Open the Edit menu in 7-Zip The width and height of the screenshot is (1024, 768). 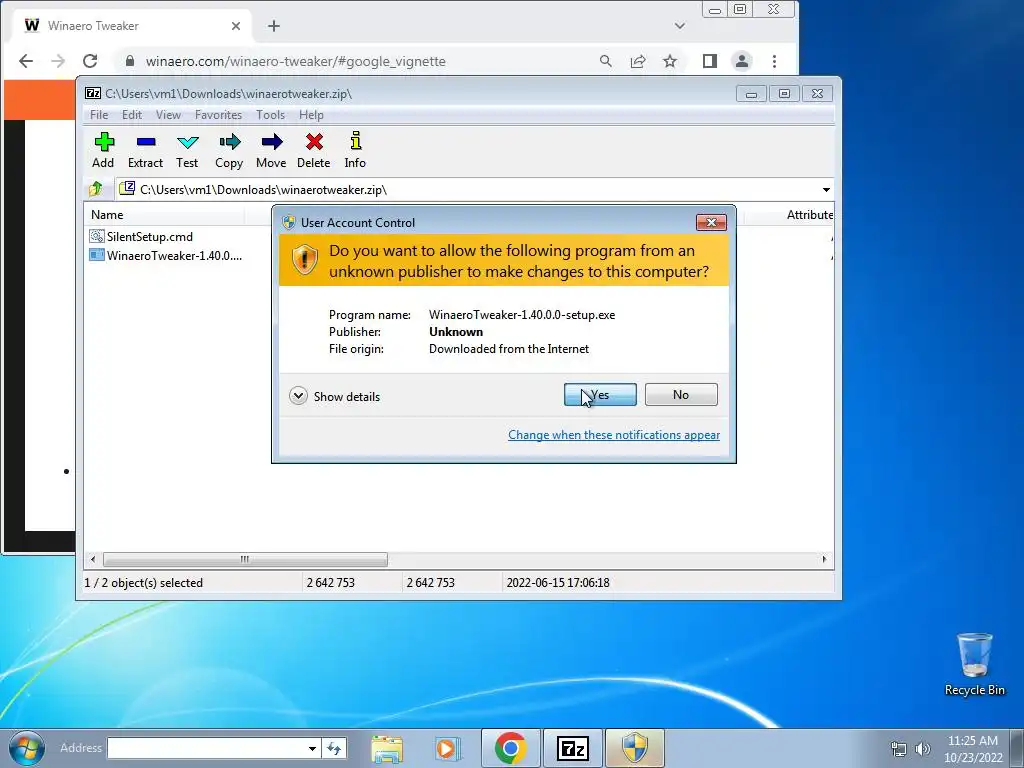tap(132, 115)
